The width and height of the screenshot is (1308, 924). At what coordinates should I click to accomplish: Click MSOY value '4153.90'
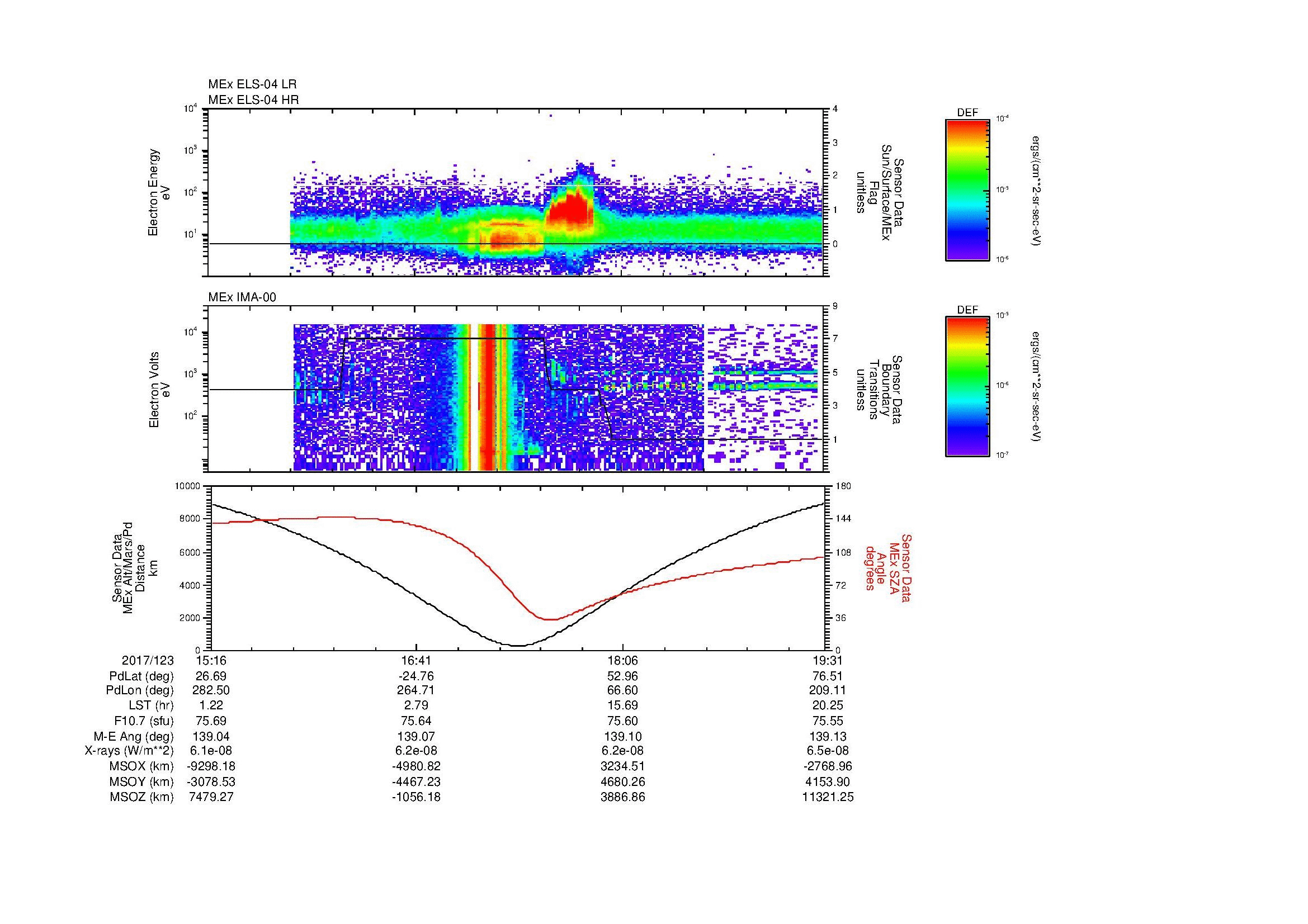[x=827, y=781]
